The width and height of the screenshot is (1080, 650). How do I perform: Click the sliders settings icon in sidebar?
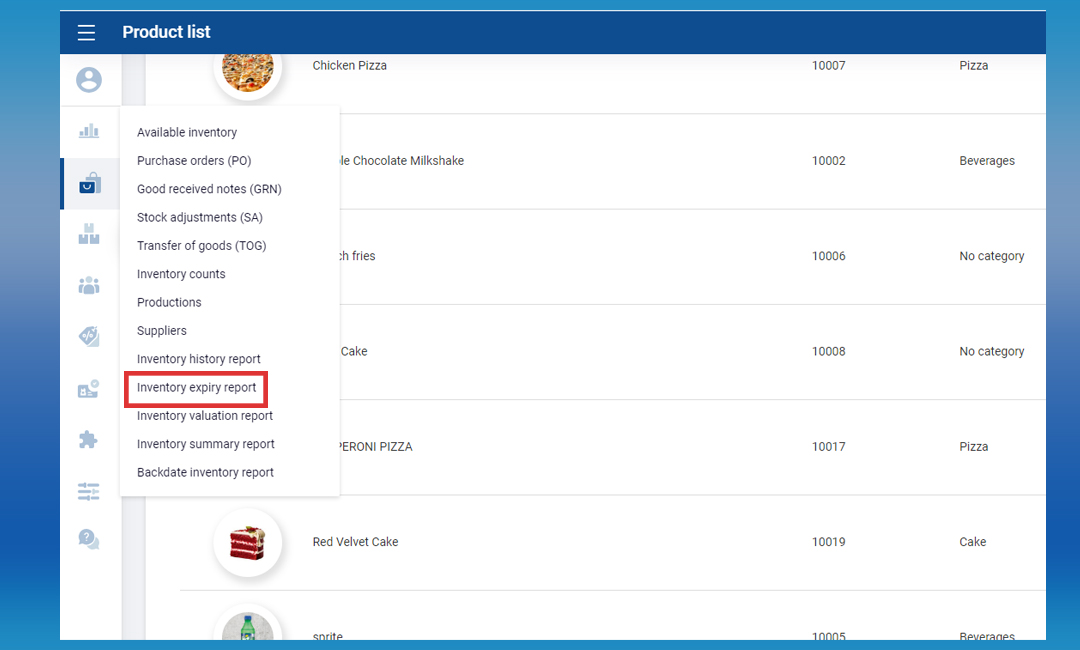coord(89,491)
